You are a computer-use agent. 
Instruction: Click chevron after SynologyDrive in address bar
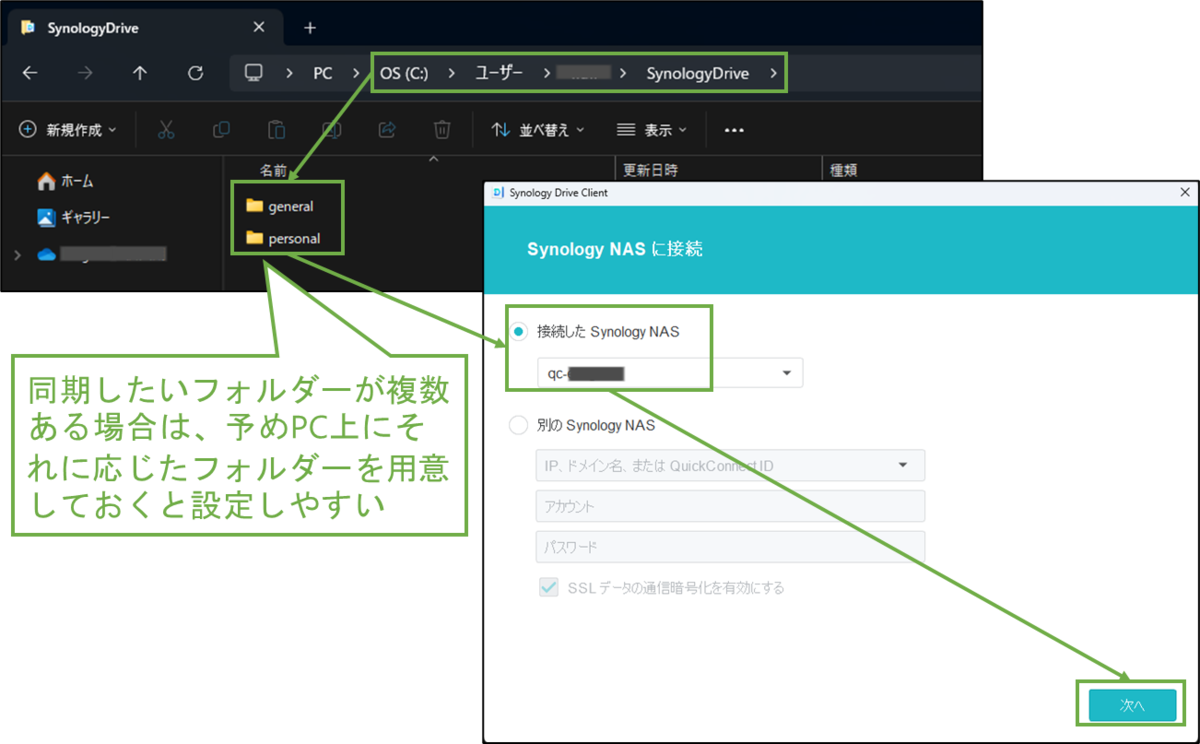point(772,73)
